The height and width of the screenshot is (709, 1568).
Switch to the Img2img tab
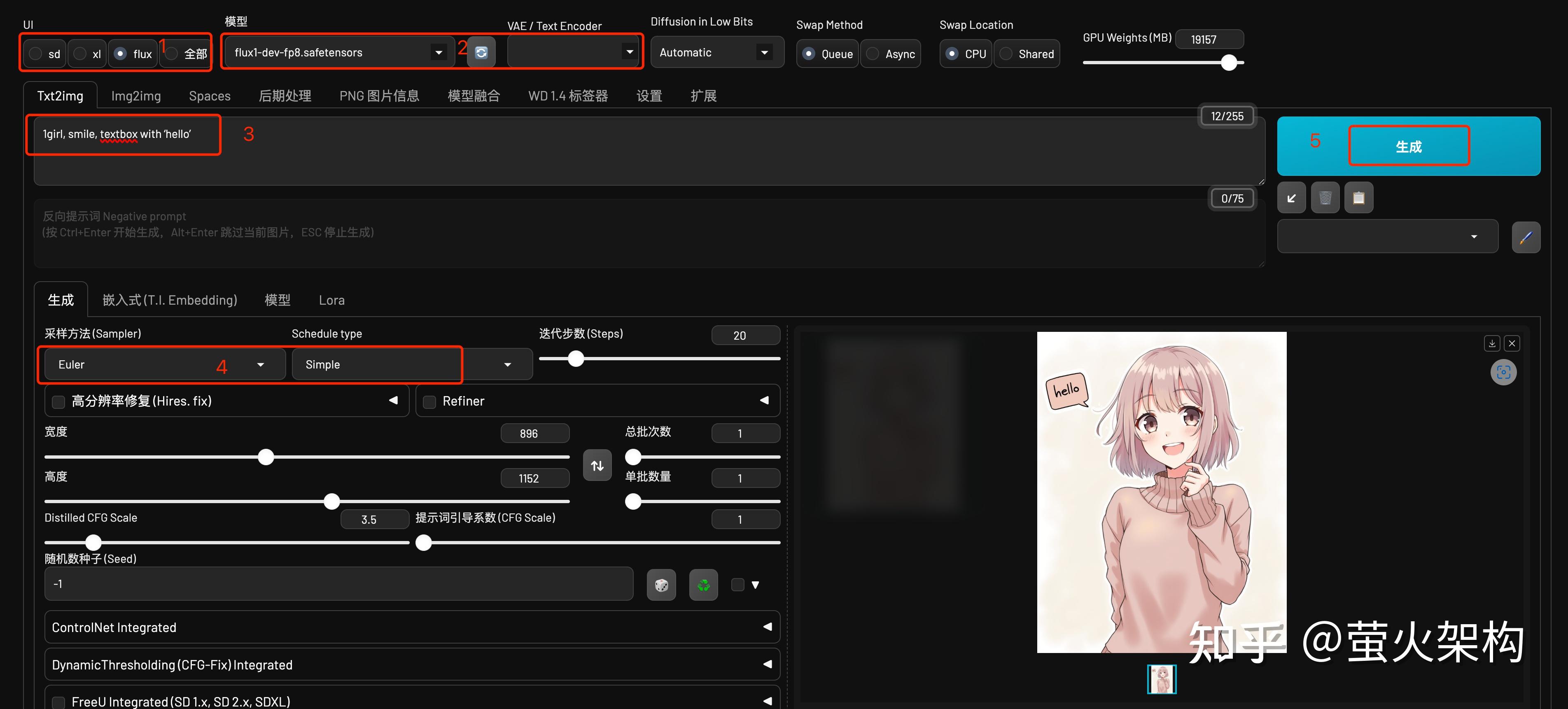tap(136, 95)
